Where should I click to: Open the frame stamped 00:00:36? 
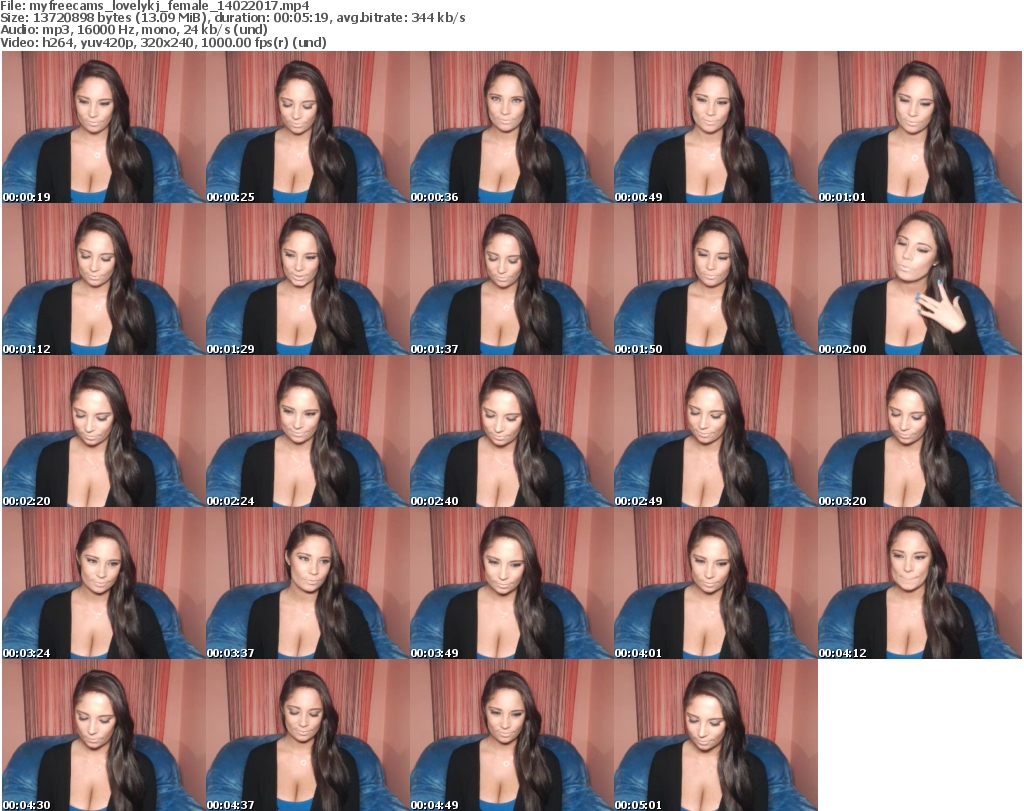[x=511, y=127]
